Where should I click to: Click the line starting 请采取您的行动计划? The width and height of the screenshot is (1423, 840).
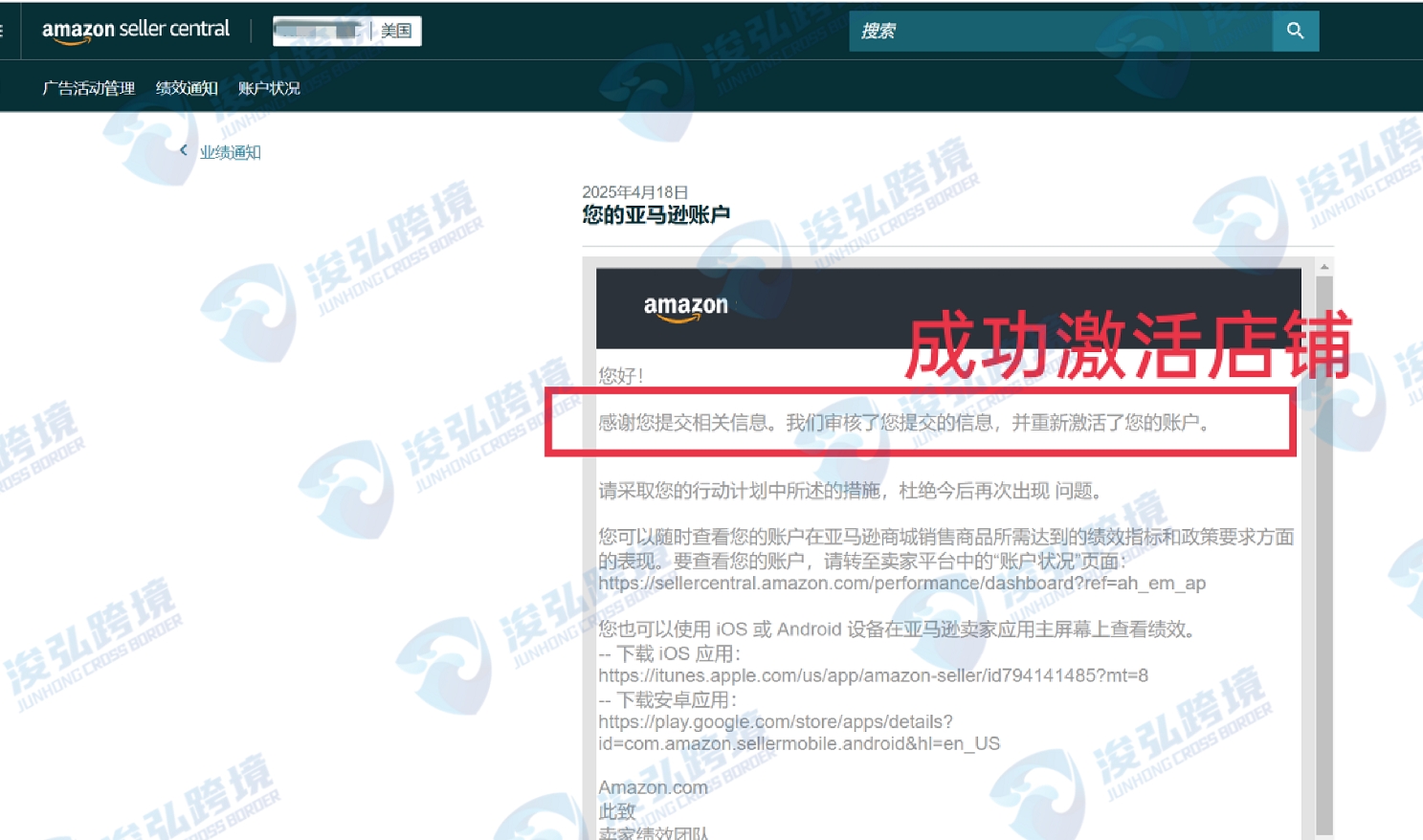pos(850,491)
